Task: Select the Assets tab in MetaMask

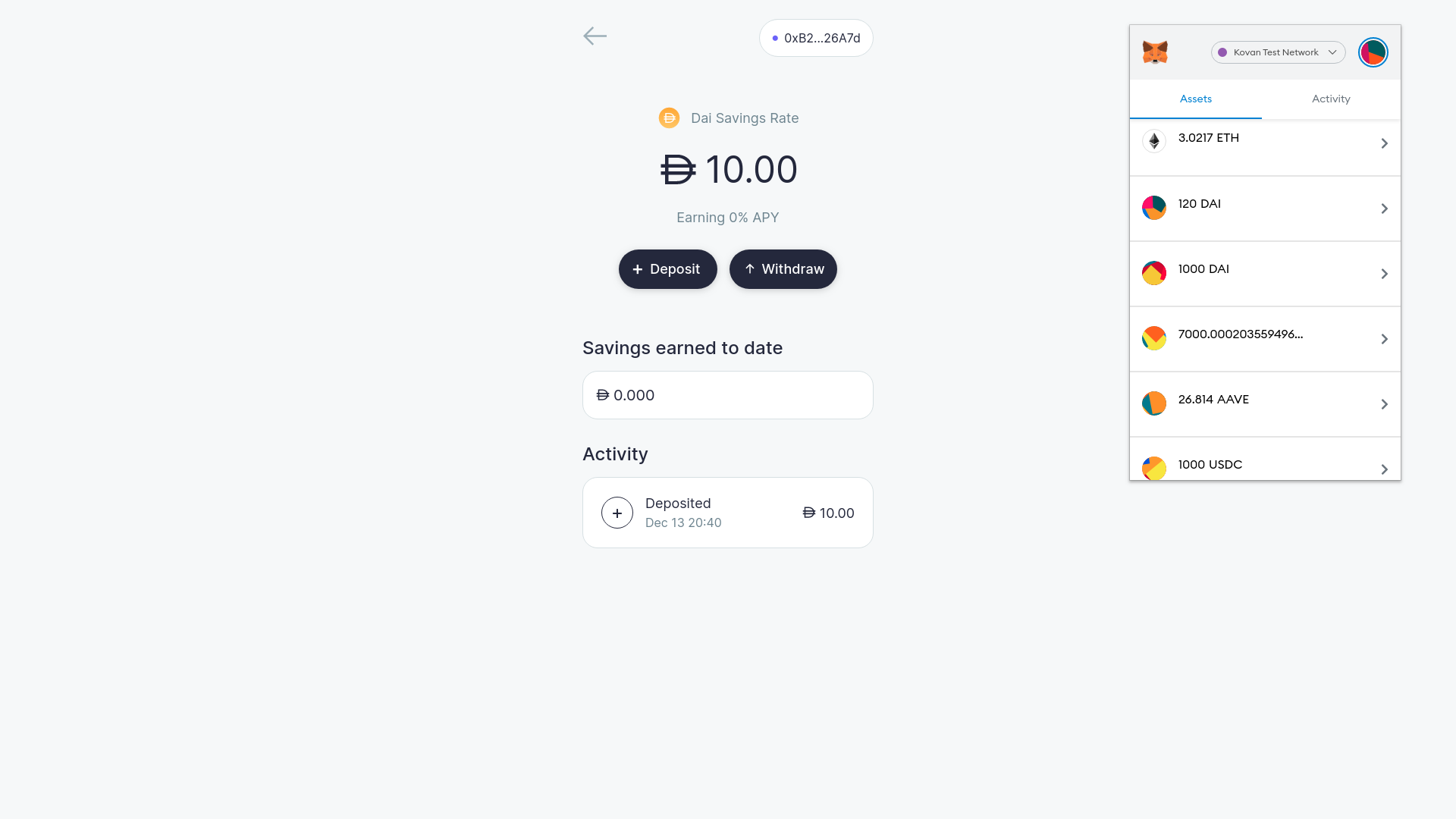Action: click(1196, 99)
